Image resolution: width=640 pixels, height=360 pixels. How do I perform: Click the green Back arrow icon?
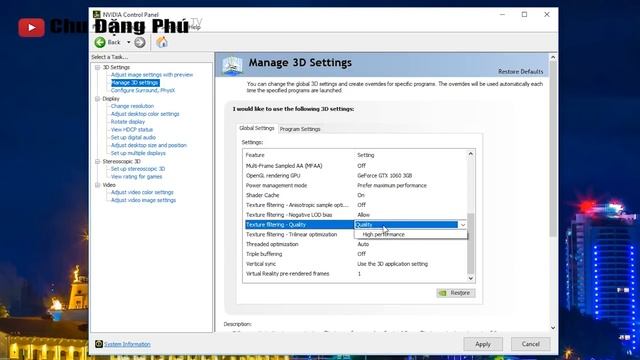[x=100, y=42]
